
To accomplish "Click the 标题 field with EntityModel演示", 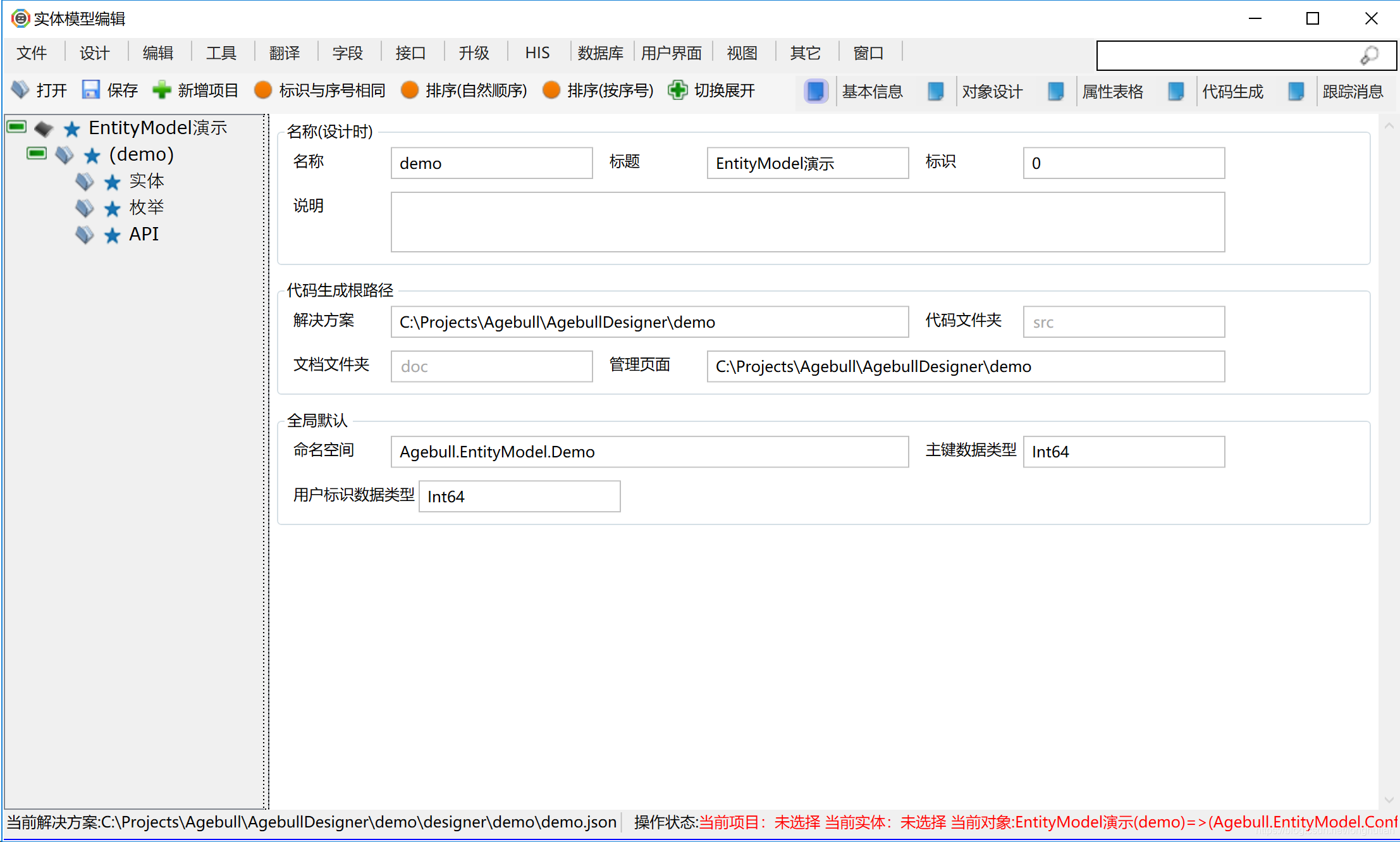I will click(x=808, y=163).
